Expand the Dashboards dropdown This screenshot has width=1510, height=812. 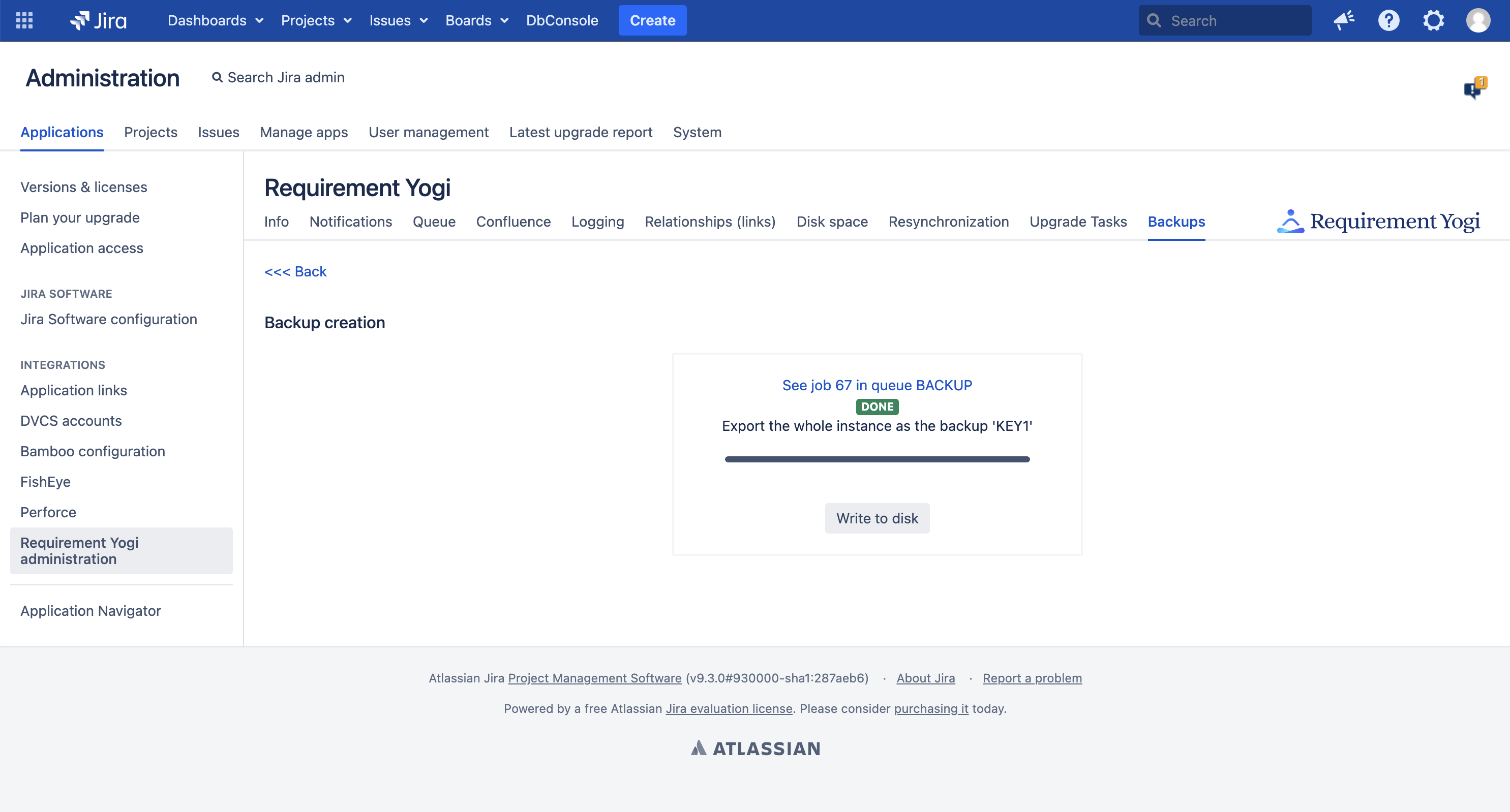[x=215, y=20]
